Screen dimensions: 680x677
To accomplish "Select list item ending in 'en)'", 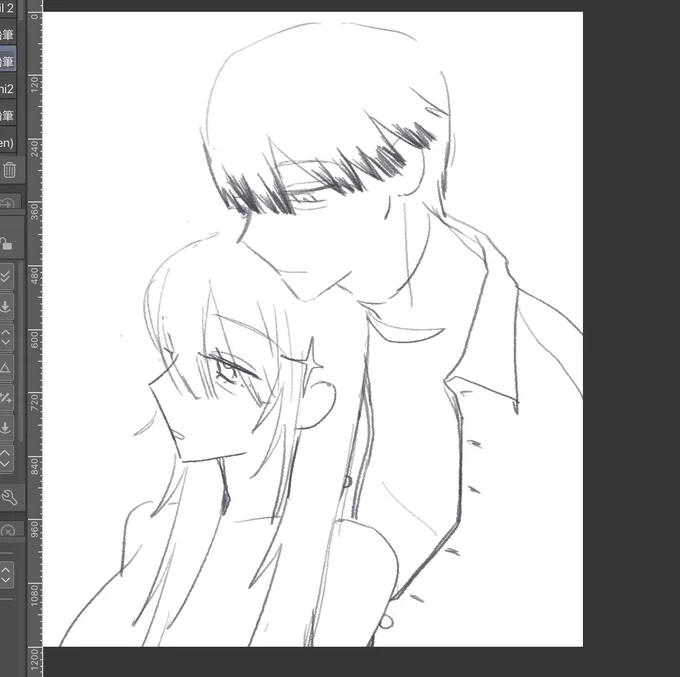I will click(x=8, y=142).
